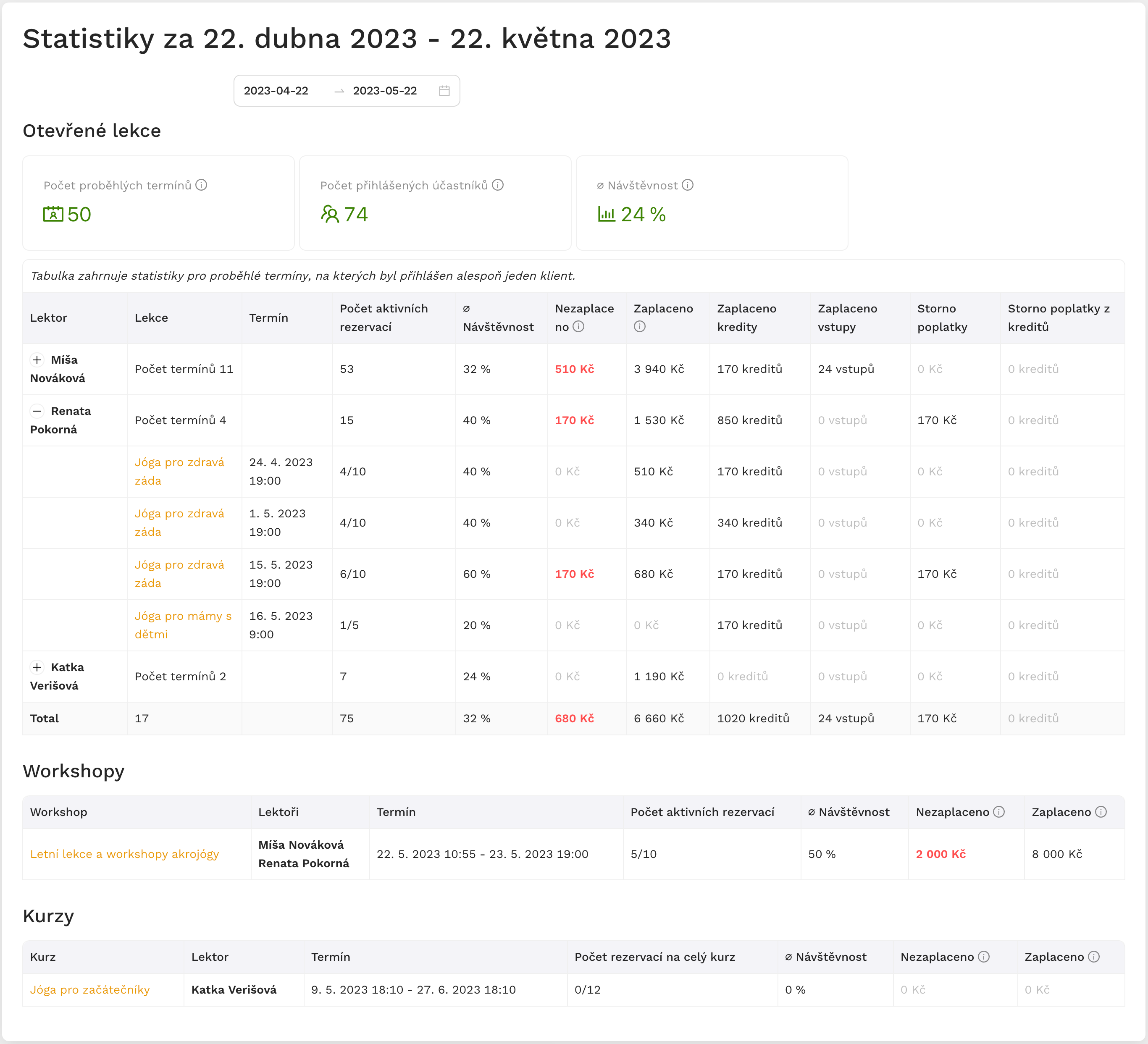
Task: Click info icon by Nezaplaceno in Workshopy table
Action: (x=999, y=812)
